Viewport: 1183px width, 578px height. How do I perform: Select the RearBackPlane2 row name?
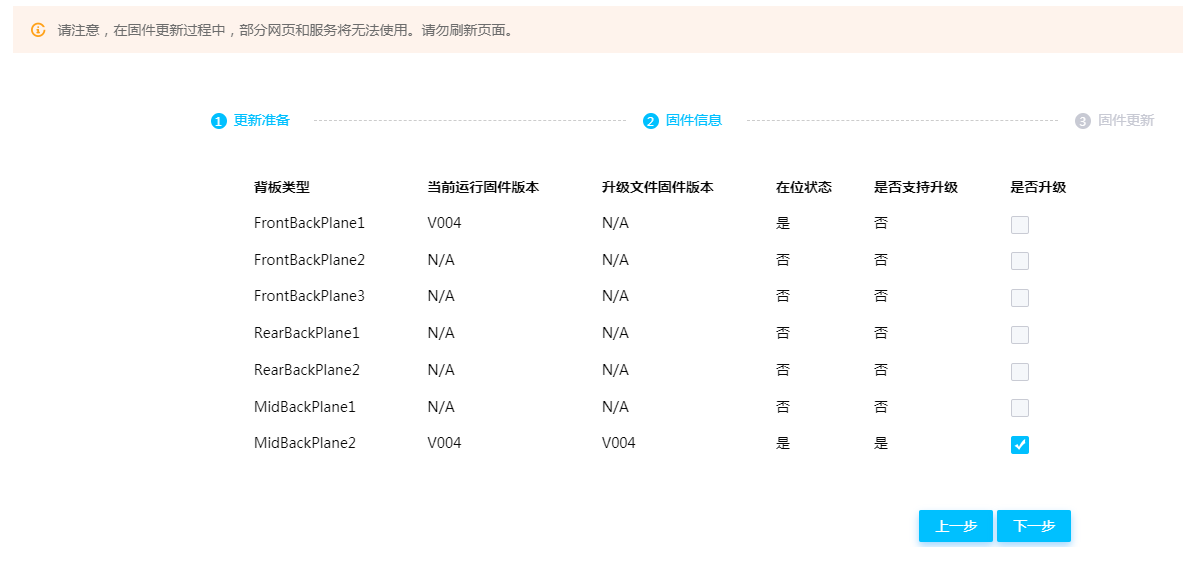pyautogui.click(x=307, y=370)
